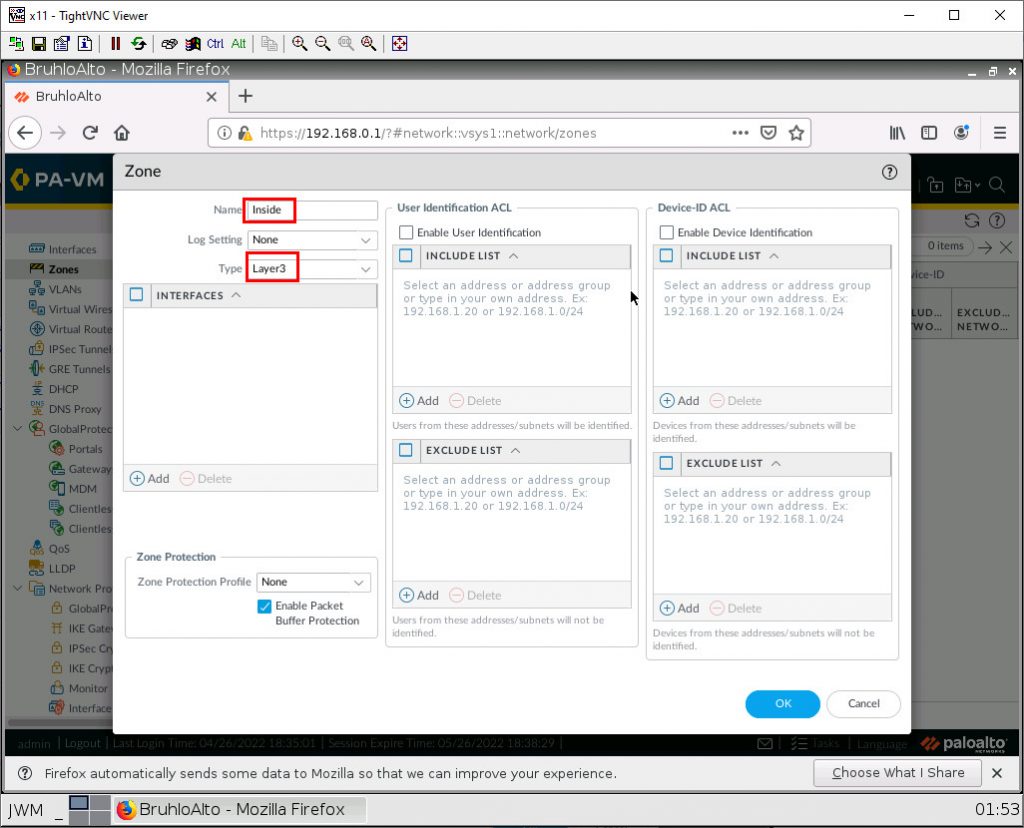This screenshot has height=828, width=1024.
Task: Enable Device Identification
Action: [667, 231]
